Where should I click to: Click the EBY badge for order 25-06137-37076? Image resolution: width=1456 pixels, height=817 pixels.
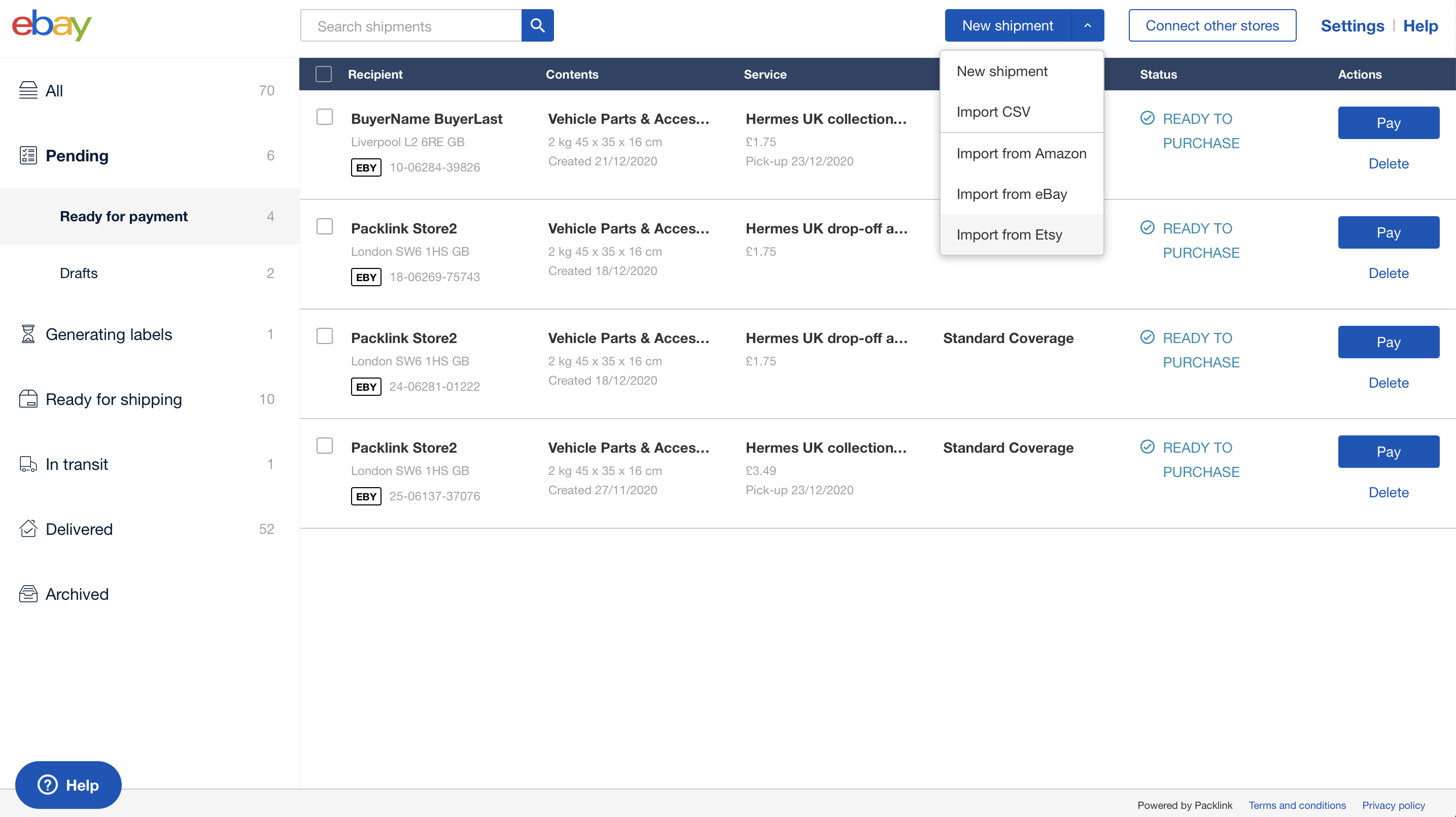366,496
